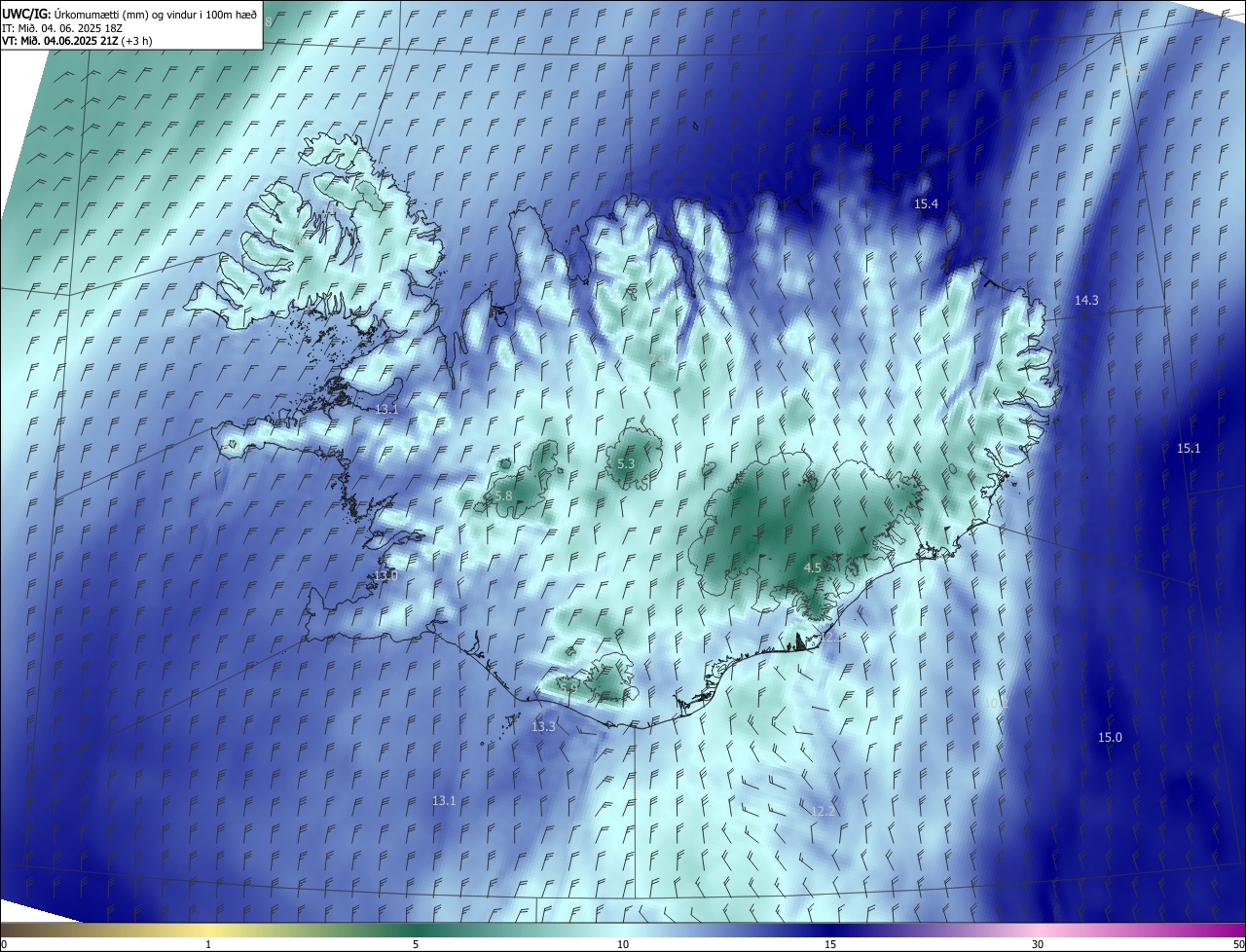Image resolution: width=1246 pixels, height=952 pixels.
Task: Click the 5.3 value on the glacier
Action: tap(626, 464)
